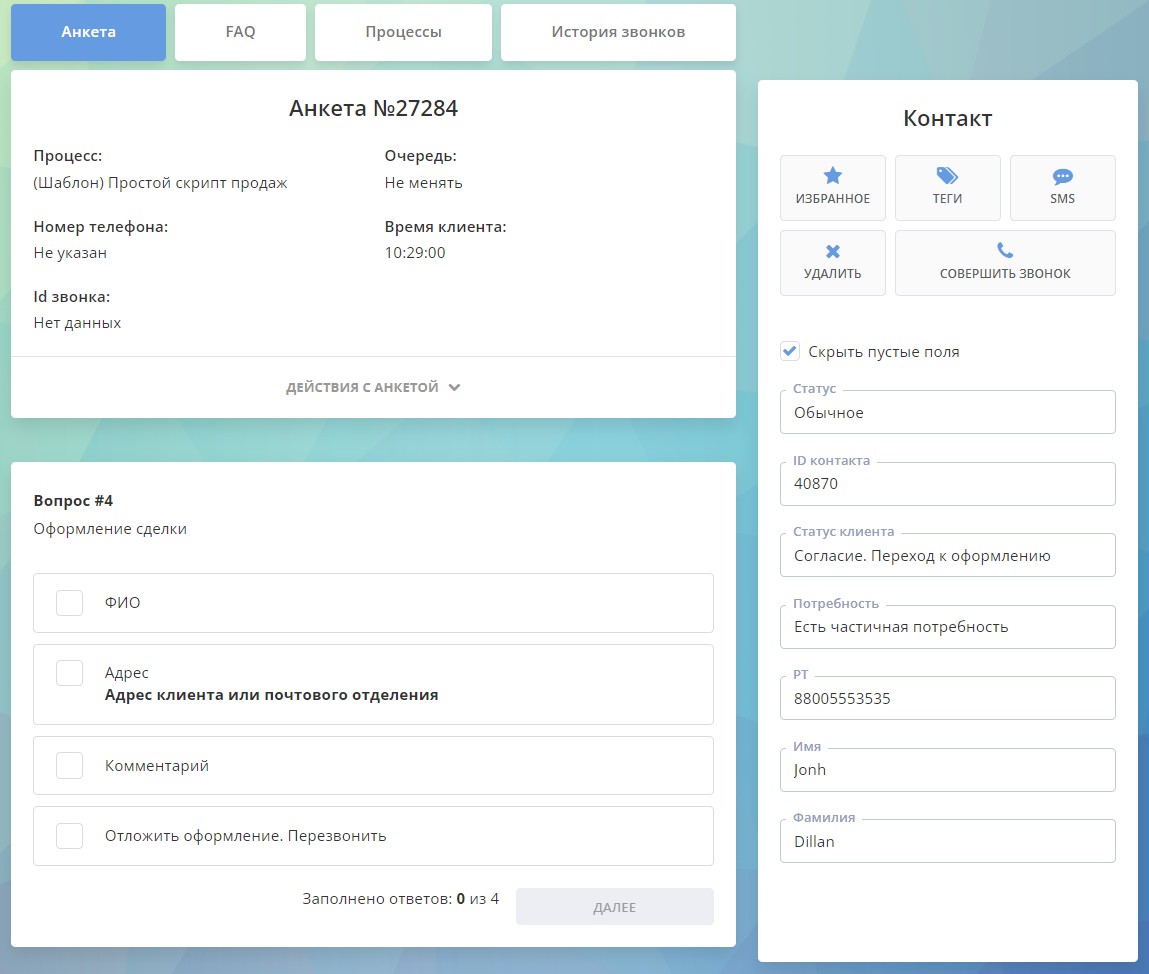Check Отложить оформление. Перезвонить option
The image size is (1149, 974).
[70, 835]
